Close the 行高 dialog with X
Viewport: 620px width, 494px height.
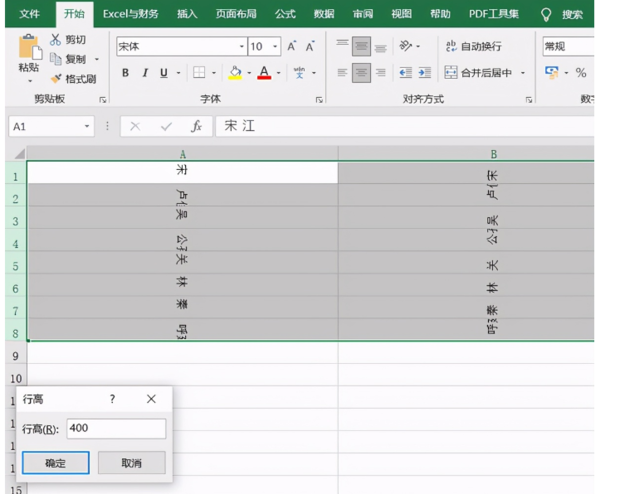tap(151, 399)
